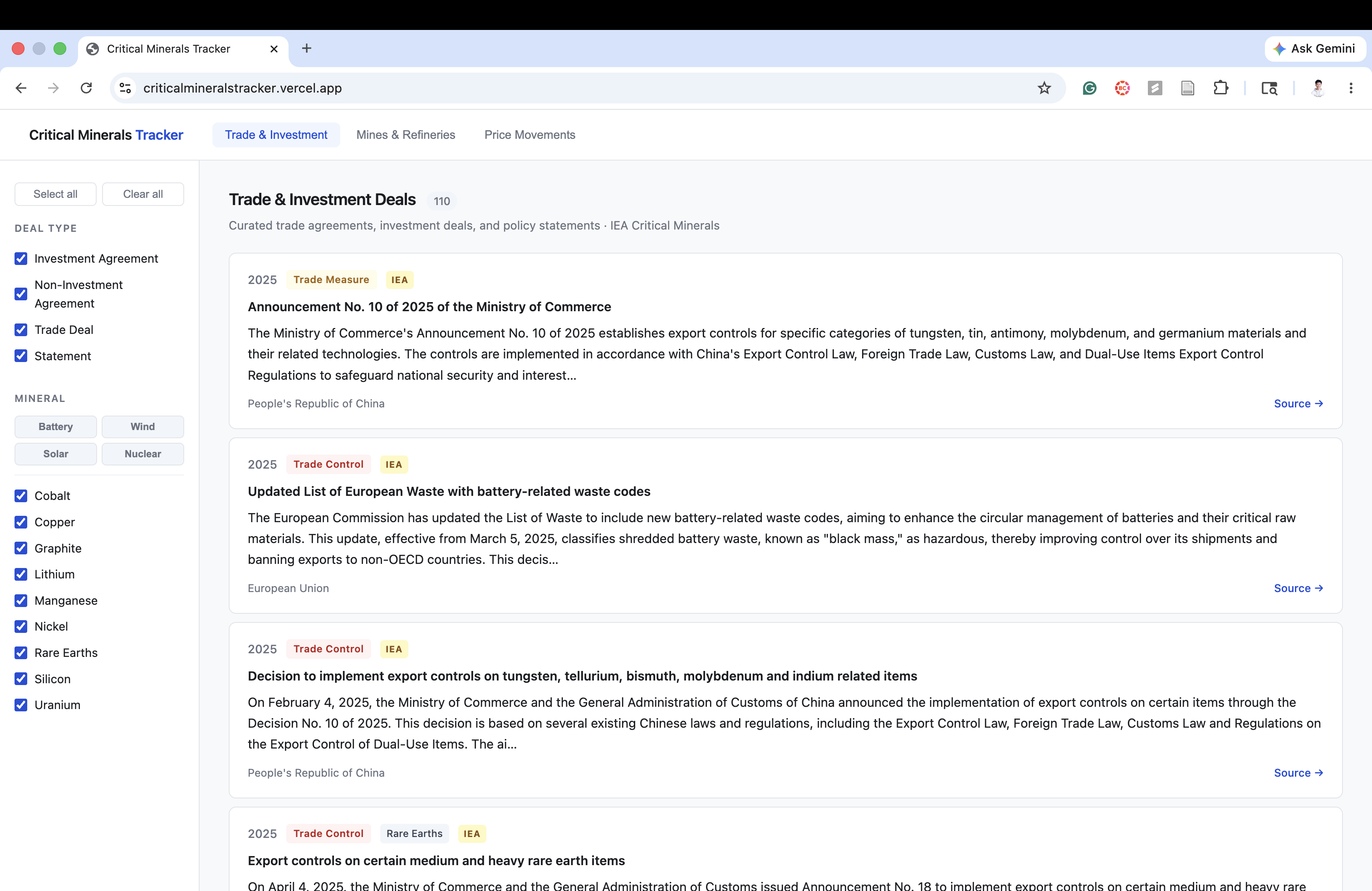Uncheck the Rare Earths checkbox in sidebar
The height and width of the screenshot is (891, 1372).
pyautogui.click(x=21, y=653)
